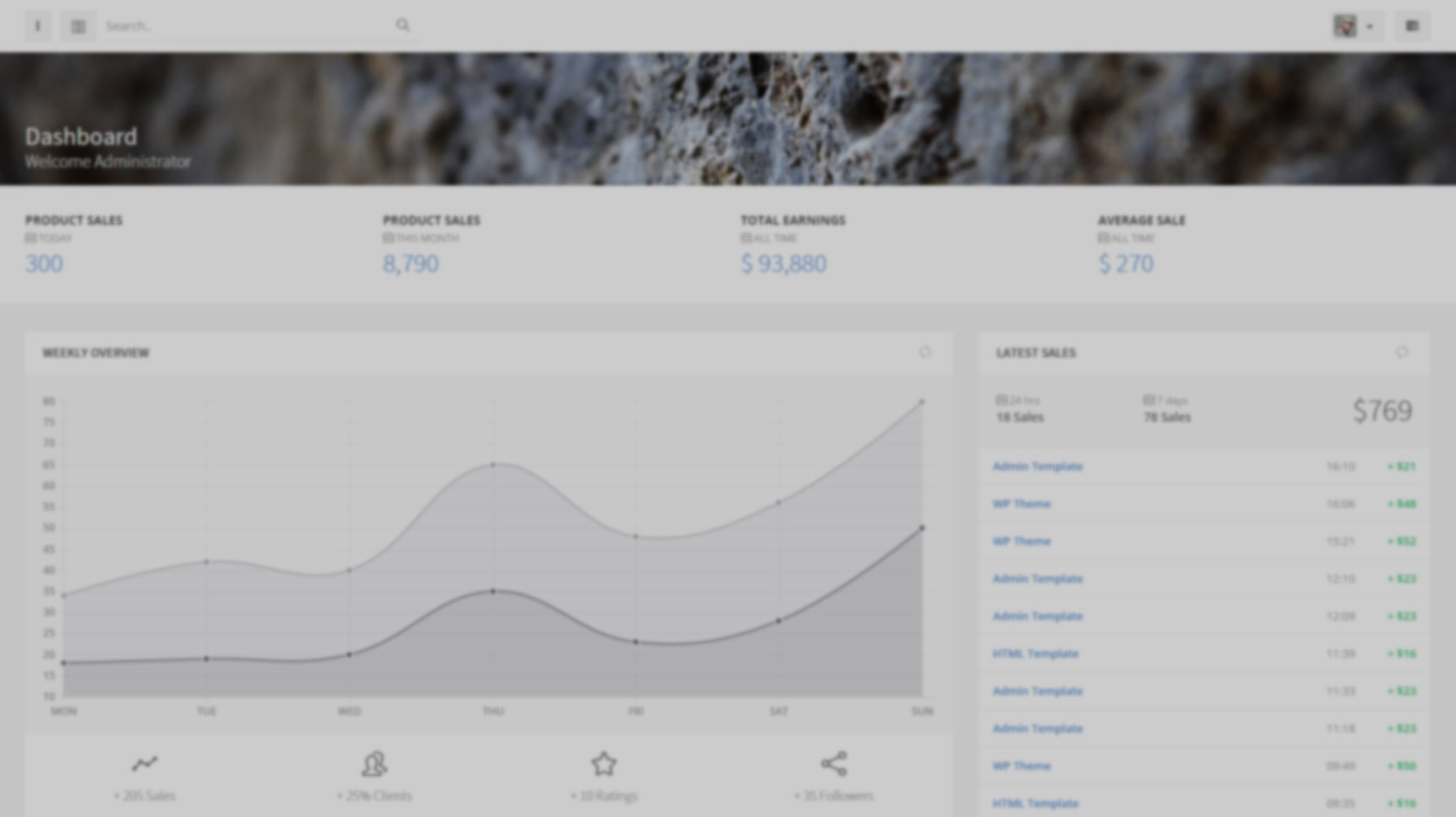Open the 16:10 Admin Template sale

click(x=1037, y=466)
